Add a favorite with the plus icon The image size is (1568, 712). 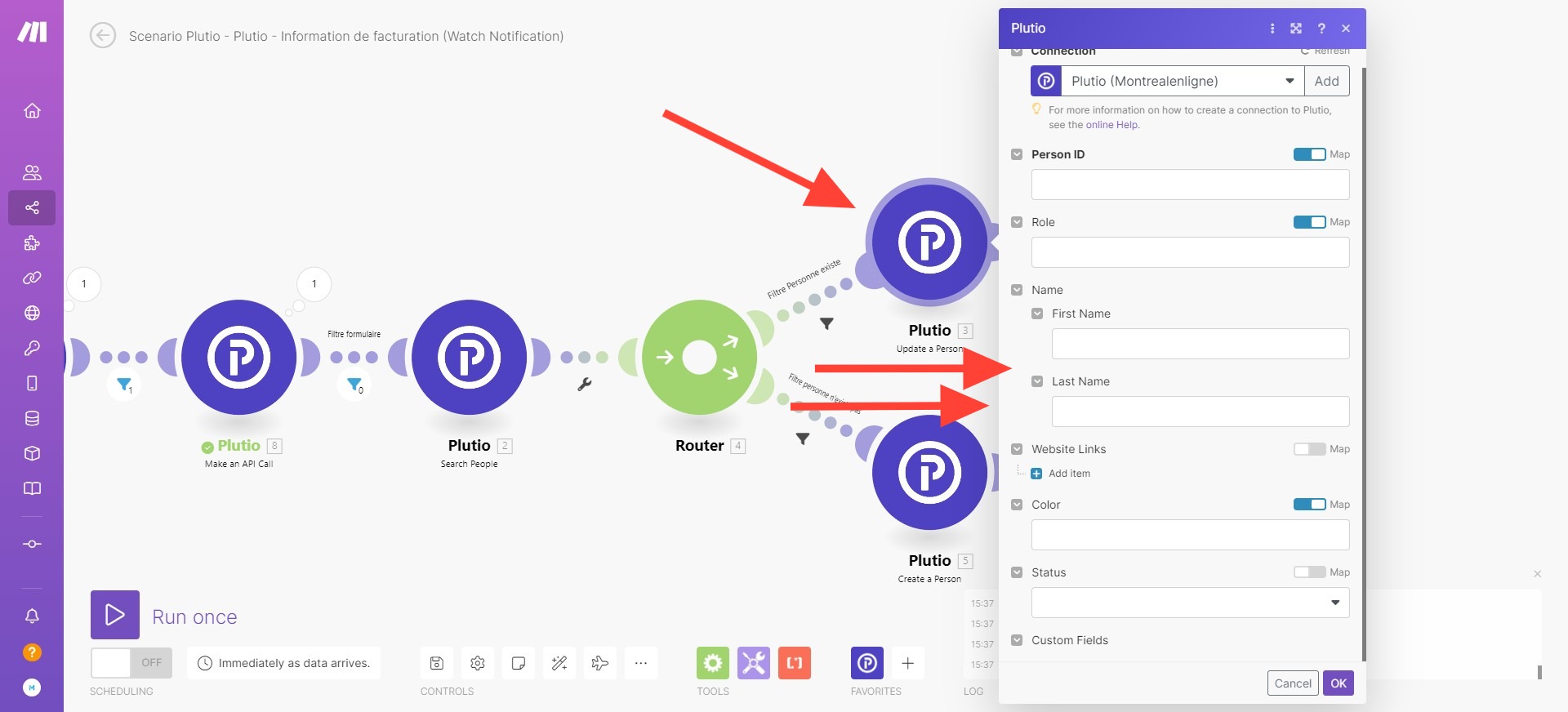pyautogui.click(x=907, y=663)
